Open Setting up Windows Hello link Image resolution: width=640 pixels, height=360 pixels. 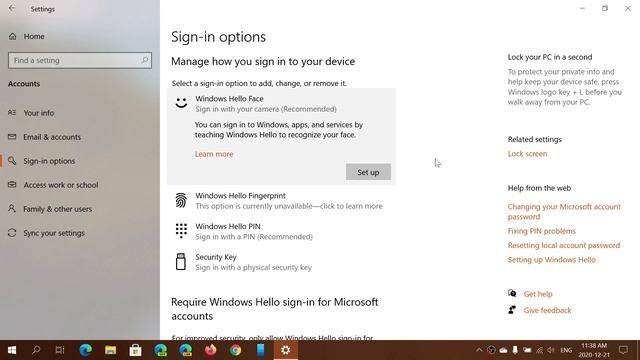pyautogui.click(x=551, y=260)
